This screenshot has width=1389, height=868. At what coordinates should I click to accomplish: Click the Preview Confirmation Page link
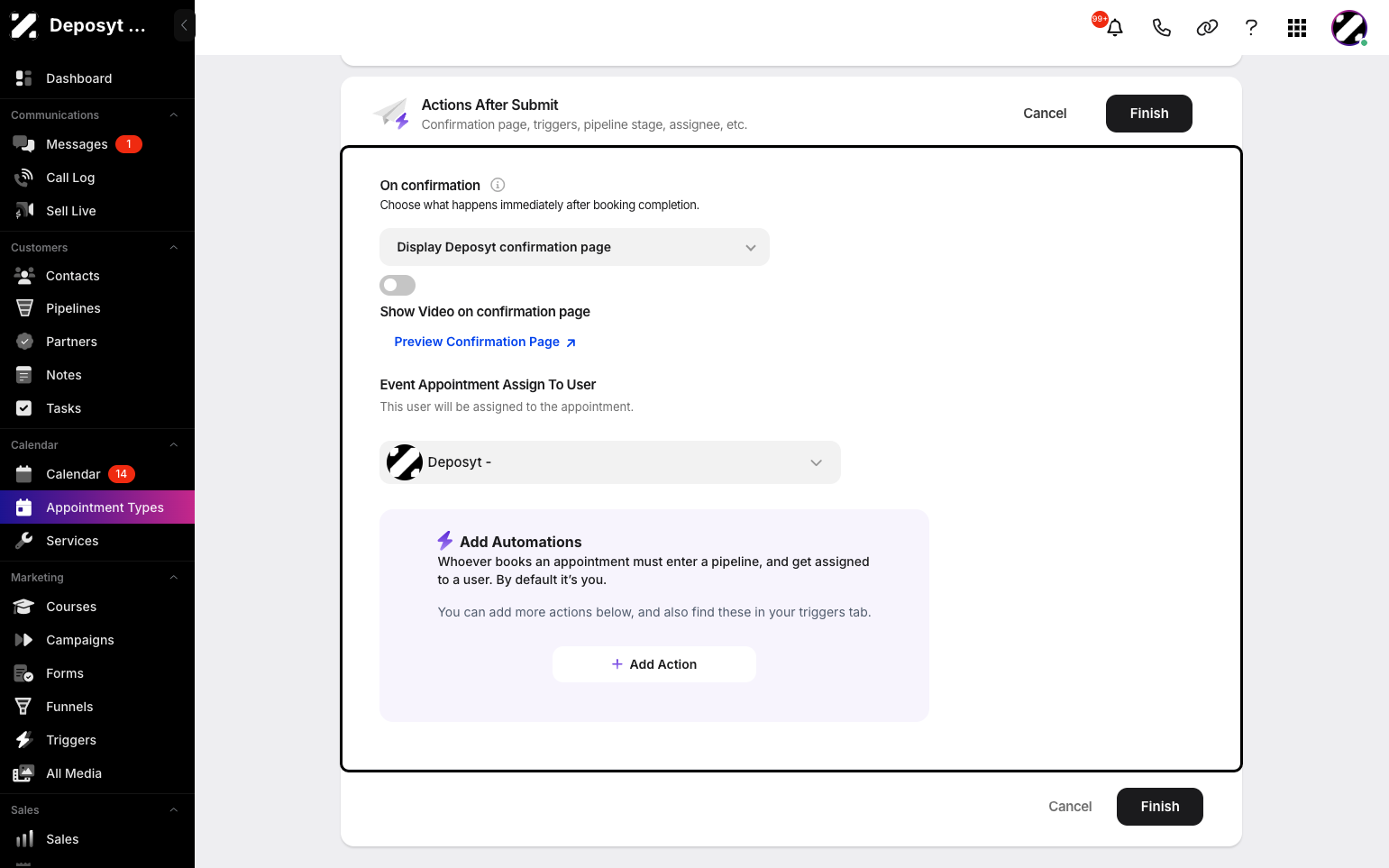pyautogui.click(x=485, y=342)
